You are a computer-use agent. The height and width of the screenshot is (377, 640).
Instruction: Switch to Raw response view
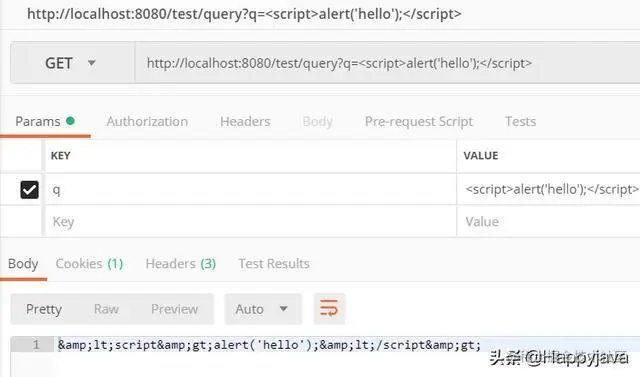pos(106,309)
